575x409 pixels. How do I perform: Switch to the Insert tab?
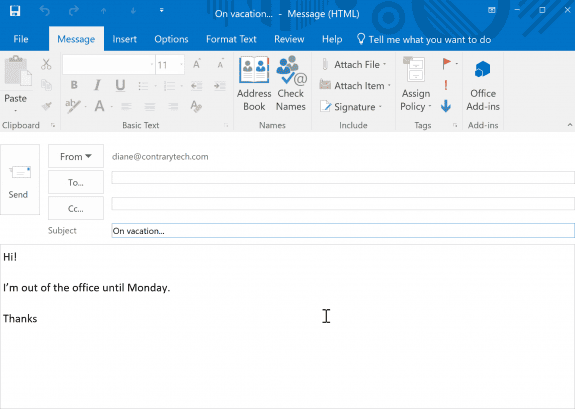coord(124,39)
